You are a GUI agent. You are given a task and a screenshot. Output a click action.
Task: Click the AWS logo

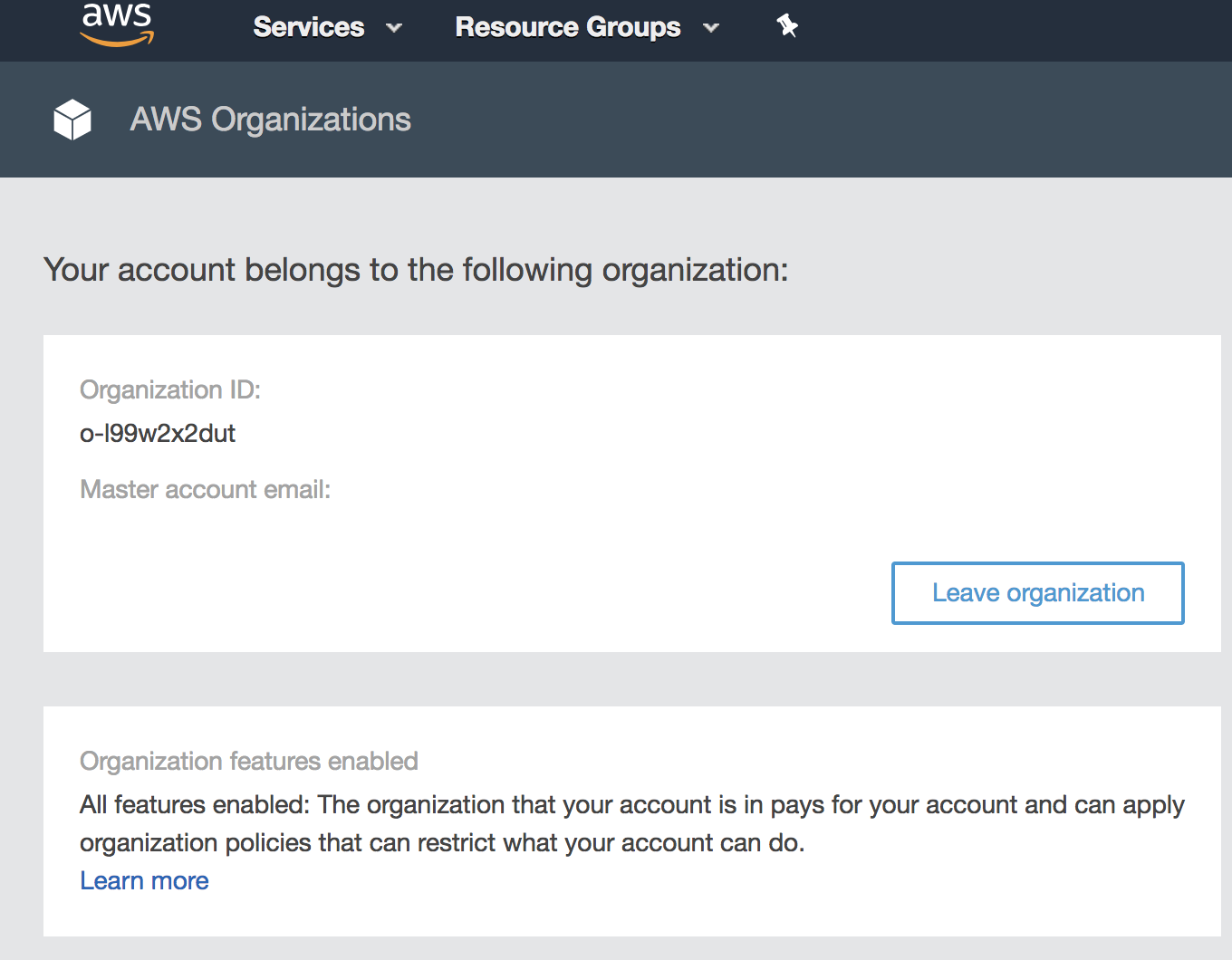(117, 24)
